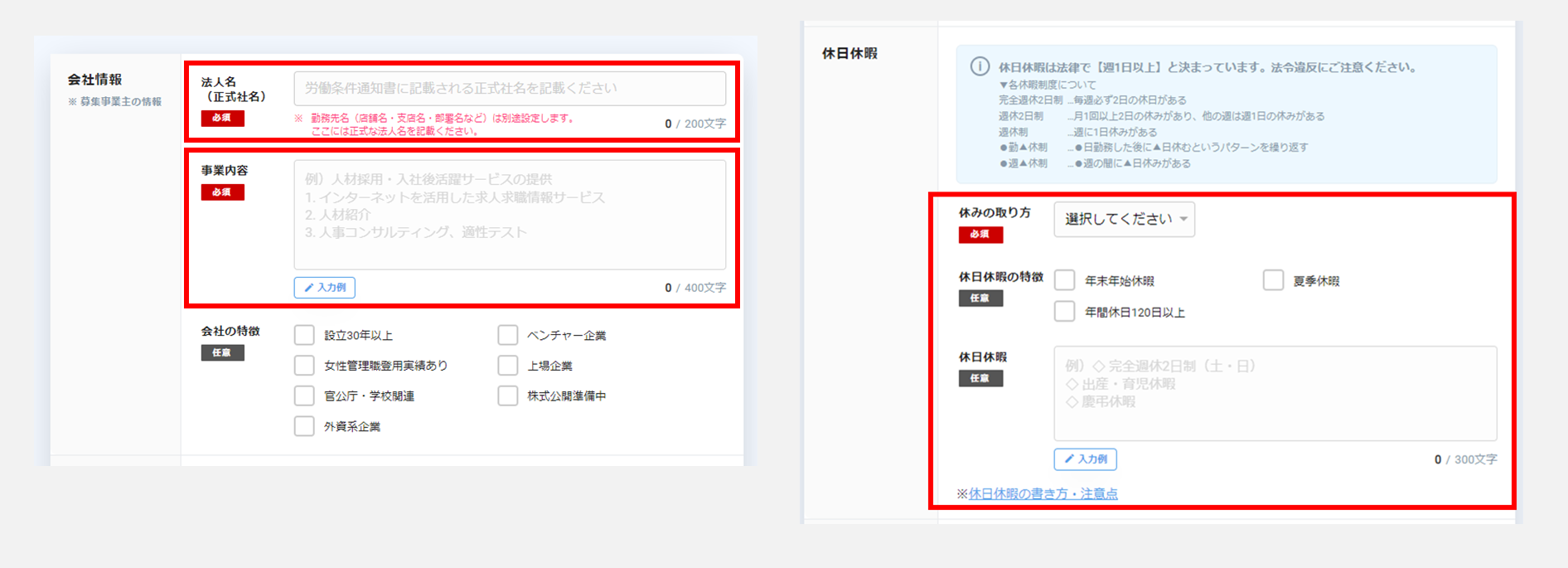Screen dimensions: 1568x568
Task: Click the 会社情報 section heading
Action: click(94, 80)
